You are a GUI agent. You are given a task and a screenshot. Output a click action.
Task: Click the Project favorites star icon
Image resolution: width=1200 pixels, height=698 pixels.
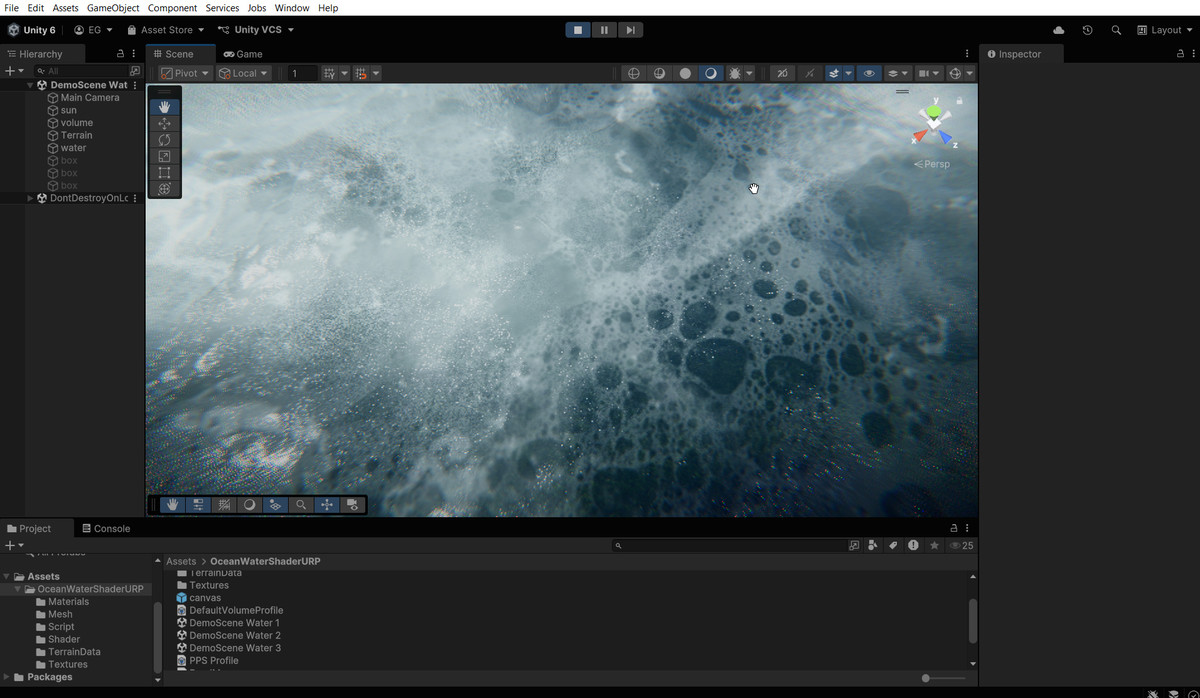tap(934, 545)
